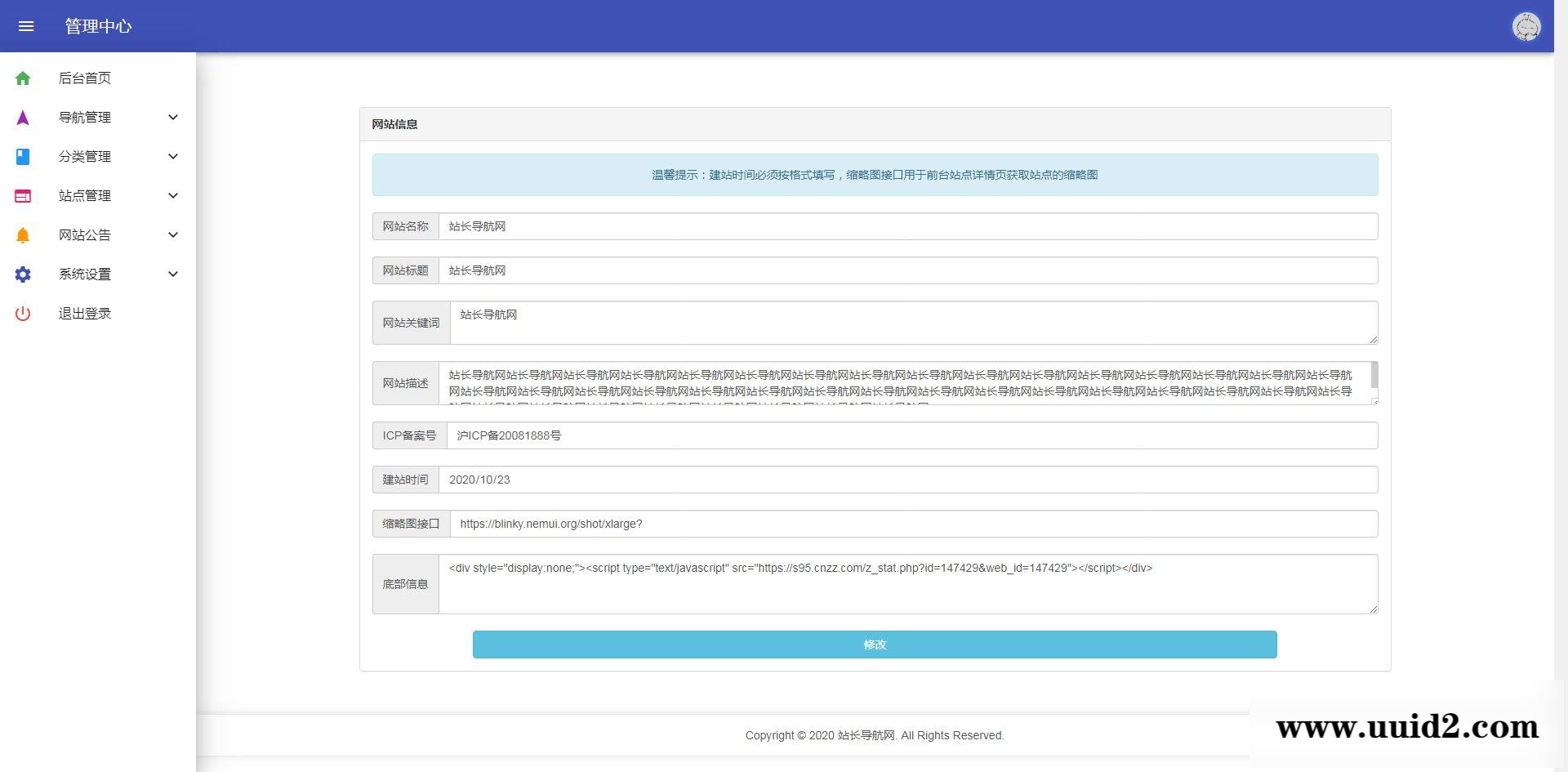This screenshot has width=1568, height=772.
Task: Click the green home icon
Action: pos(23,78)
